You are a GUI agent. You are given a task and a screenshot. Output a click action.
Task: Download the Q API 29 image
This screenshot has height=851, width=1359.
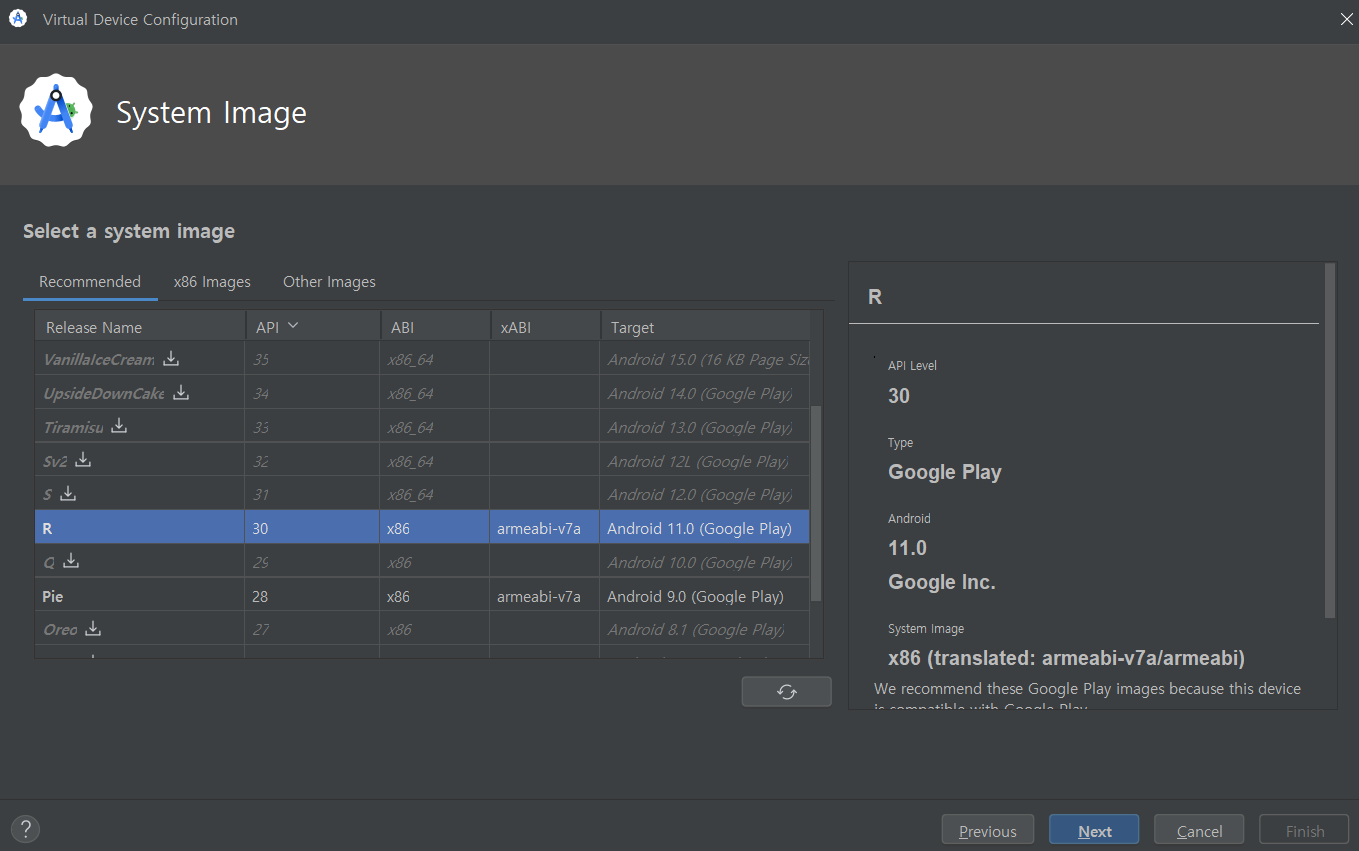71,561
